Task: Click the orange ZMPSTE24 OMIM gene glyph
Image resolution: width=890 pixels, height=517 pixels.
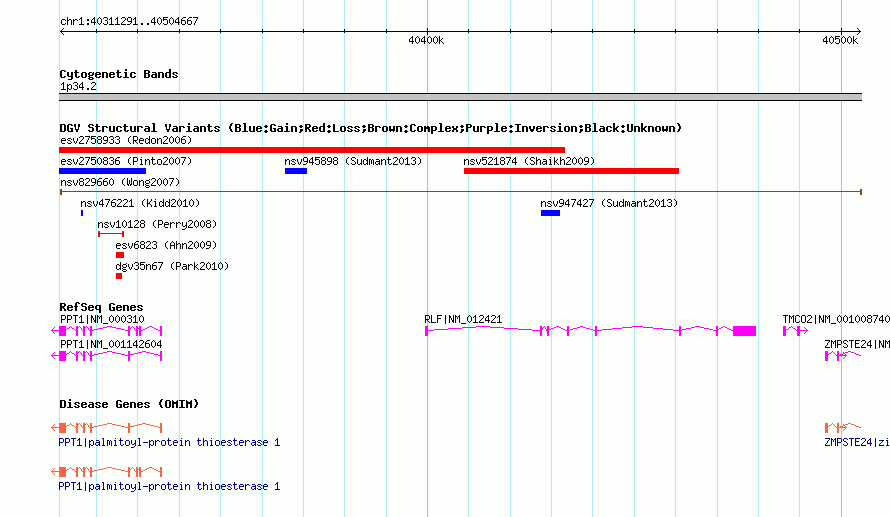Action: [x=843, y=427]
